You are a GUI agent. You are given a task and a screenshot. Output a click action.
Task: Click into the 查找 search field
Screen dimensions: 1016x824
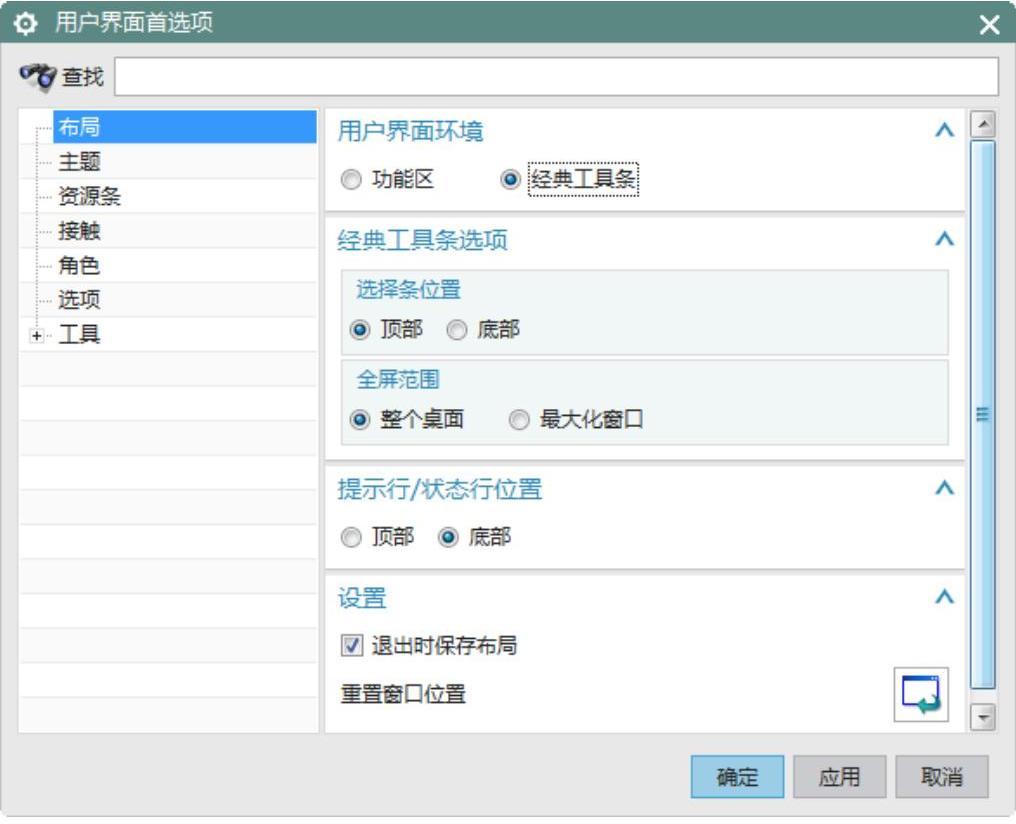pos(556,76)
